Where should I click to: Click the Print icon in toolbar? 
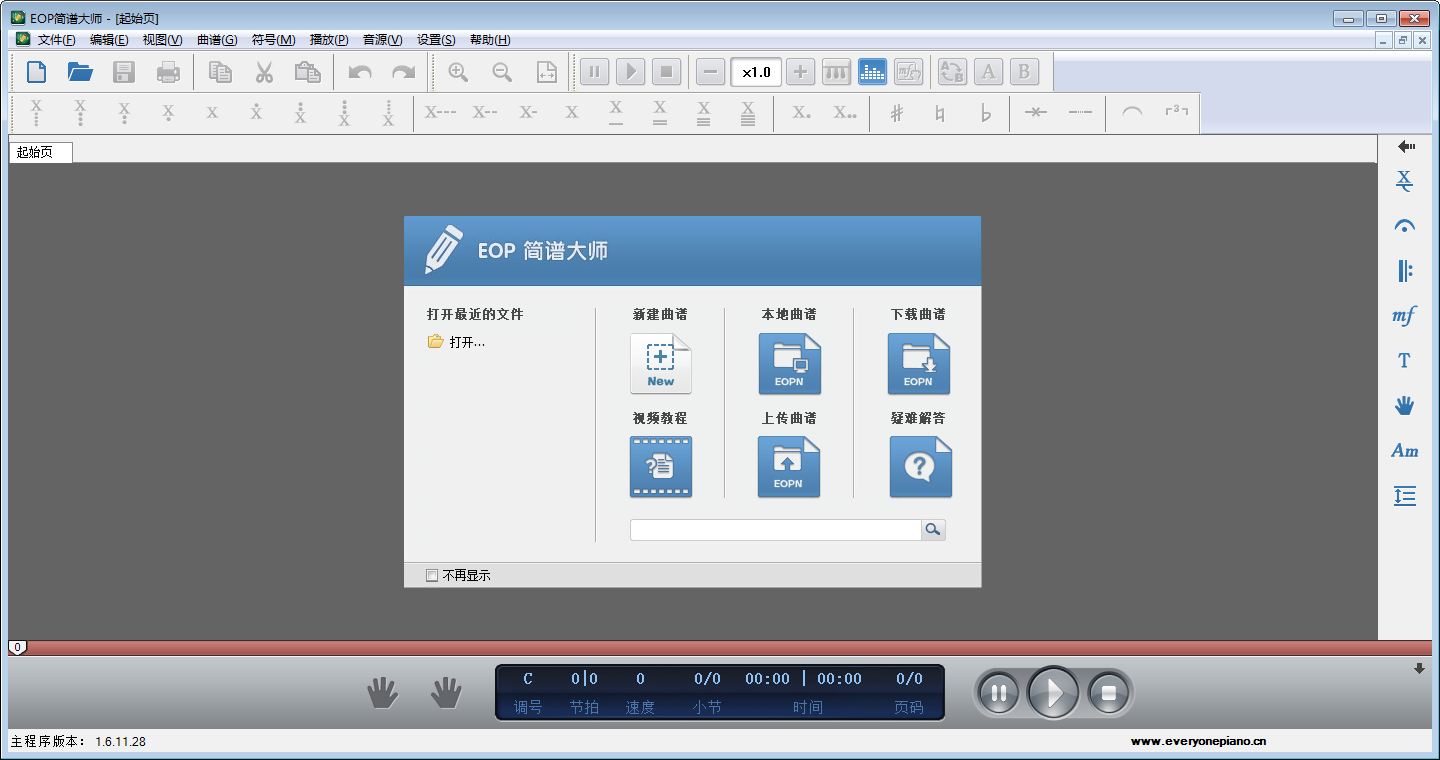coord(168,72)
